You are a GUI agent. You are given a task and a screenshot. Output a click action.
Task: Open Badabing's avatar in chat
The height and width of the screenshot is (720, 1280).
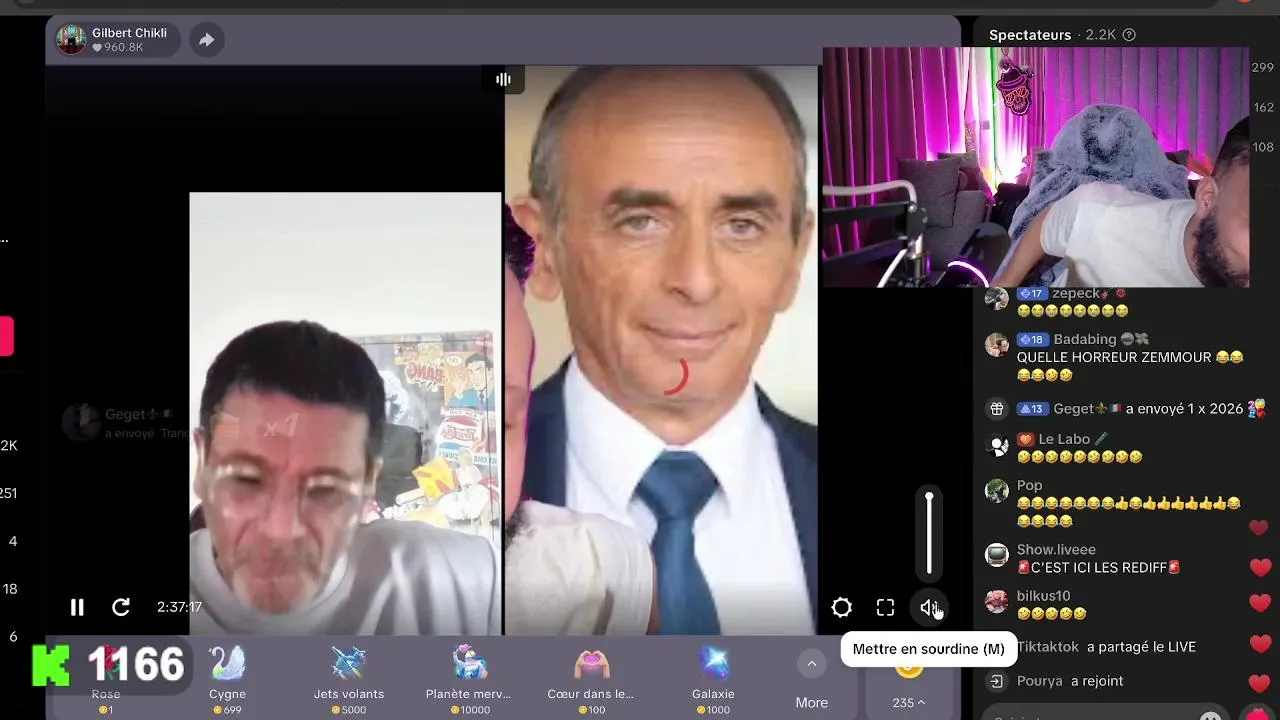point(997,345)
